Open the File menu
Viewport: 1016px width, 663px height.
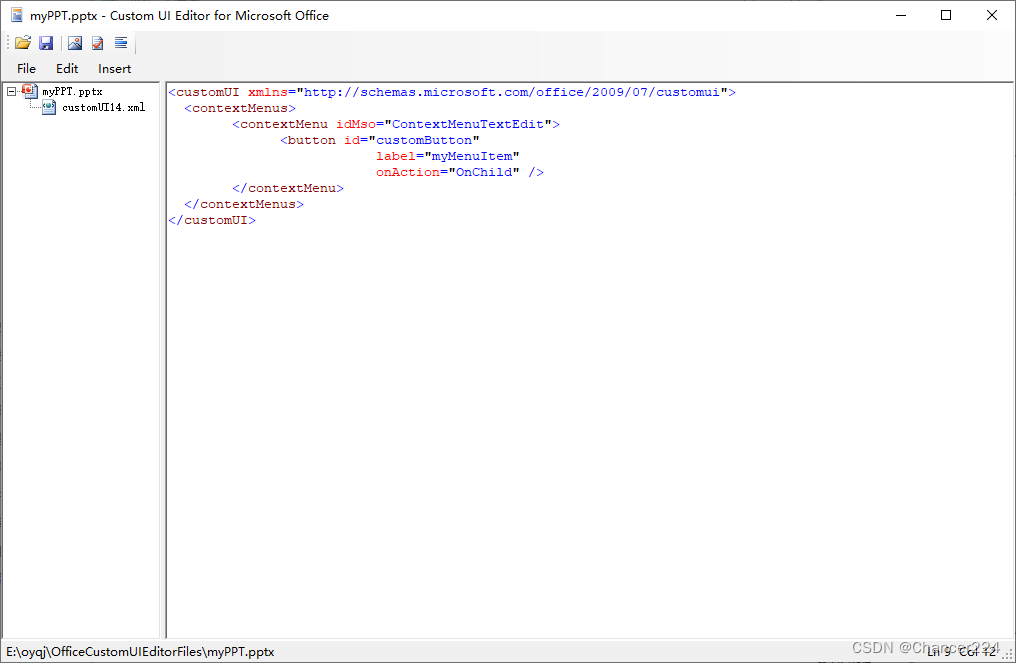pyautogui.click(x=26, y=68)
